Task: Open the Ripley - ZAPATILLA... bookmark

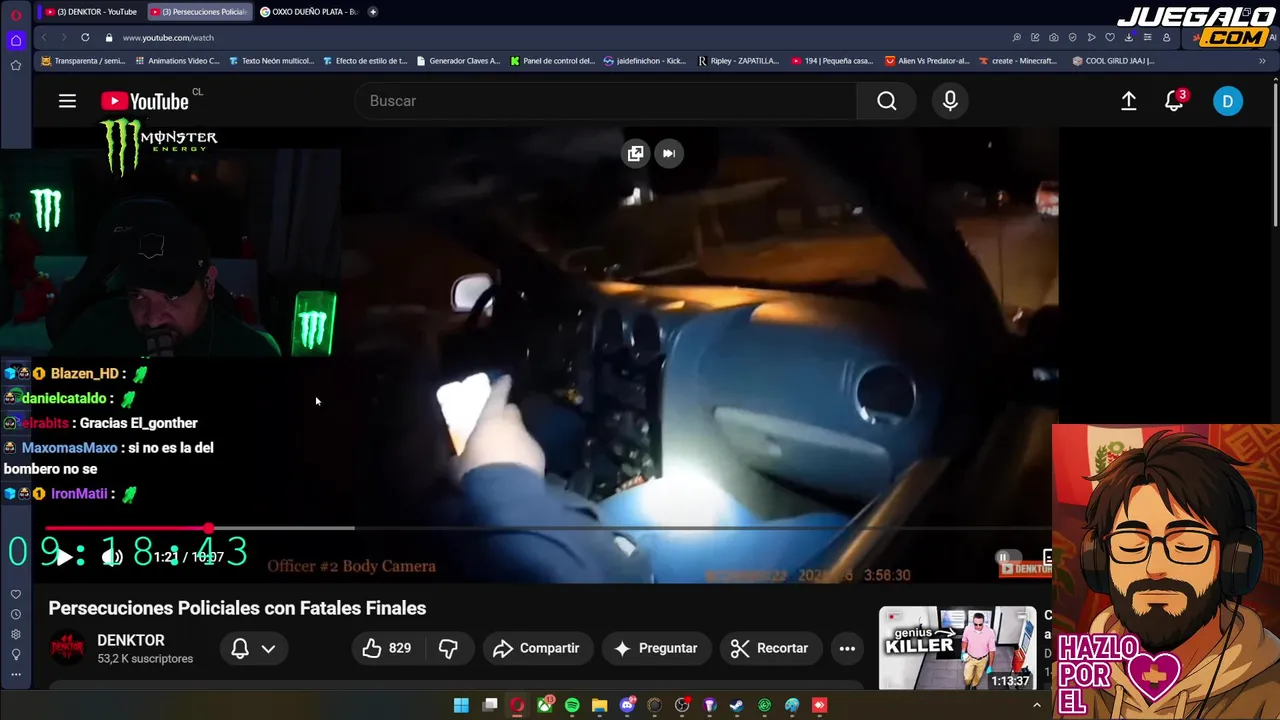Action: 738,60
